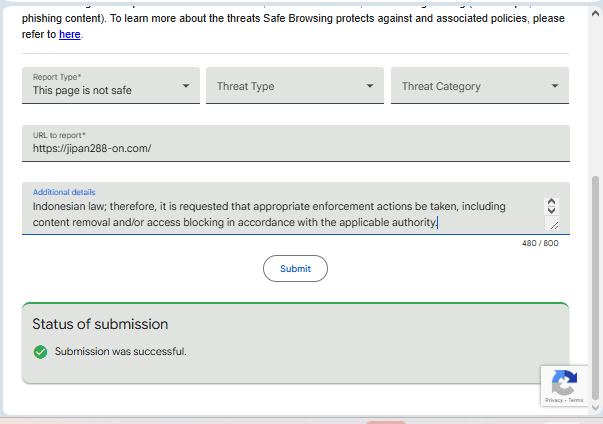Click inside the Additional details text area

pos(280,214)
